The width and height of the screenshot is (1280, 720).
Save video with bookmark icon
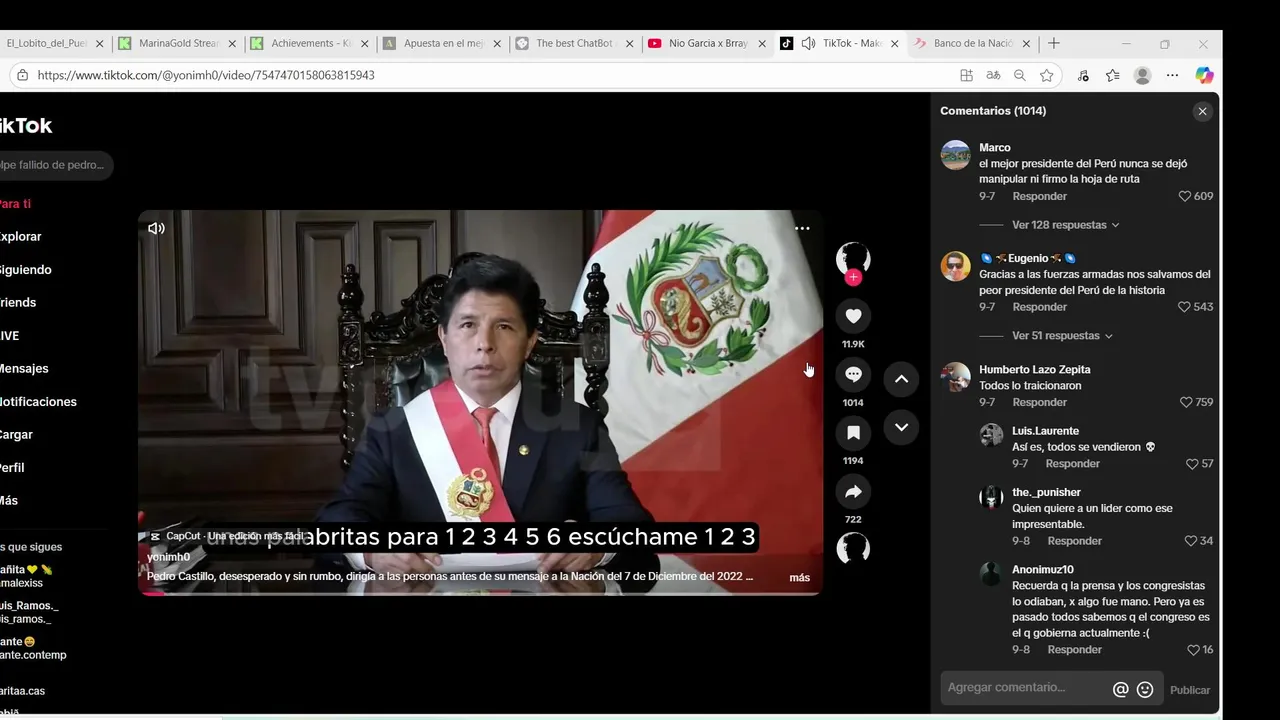click(x=853, y=433)
